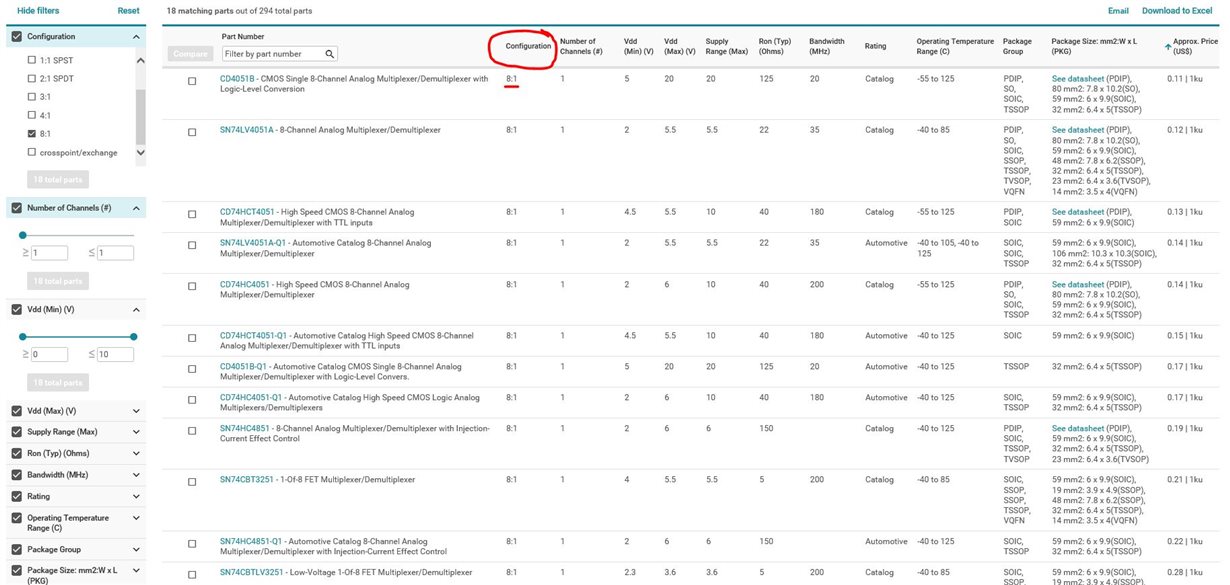1230x585 pixels.
Task: Open the SN74LV4051A part link
Action: pyautogui.click(x=246, y=130)
